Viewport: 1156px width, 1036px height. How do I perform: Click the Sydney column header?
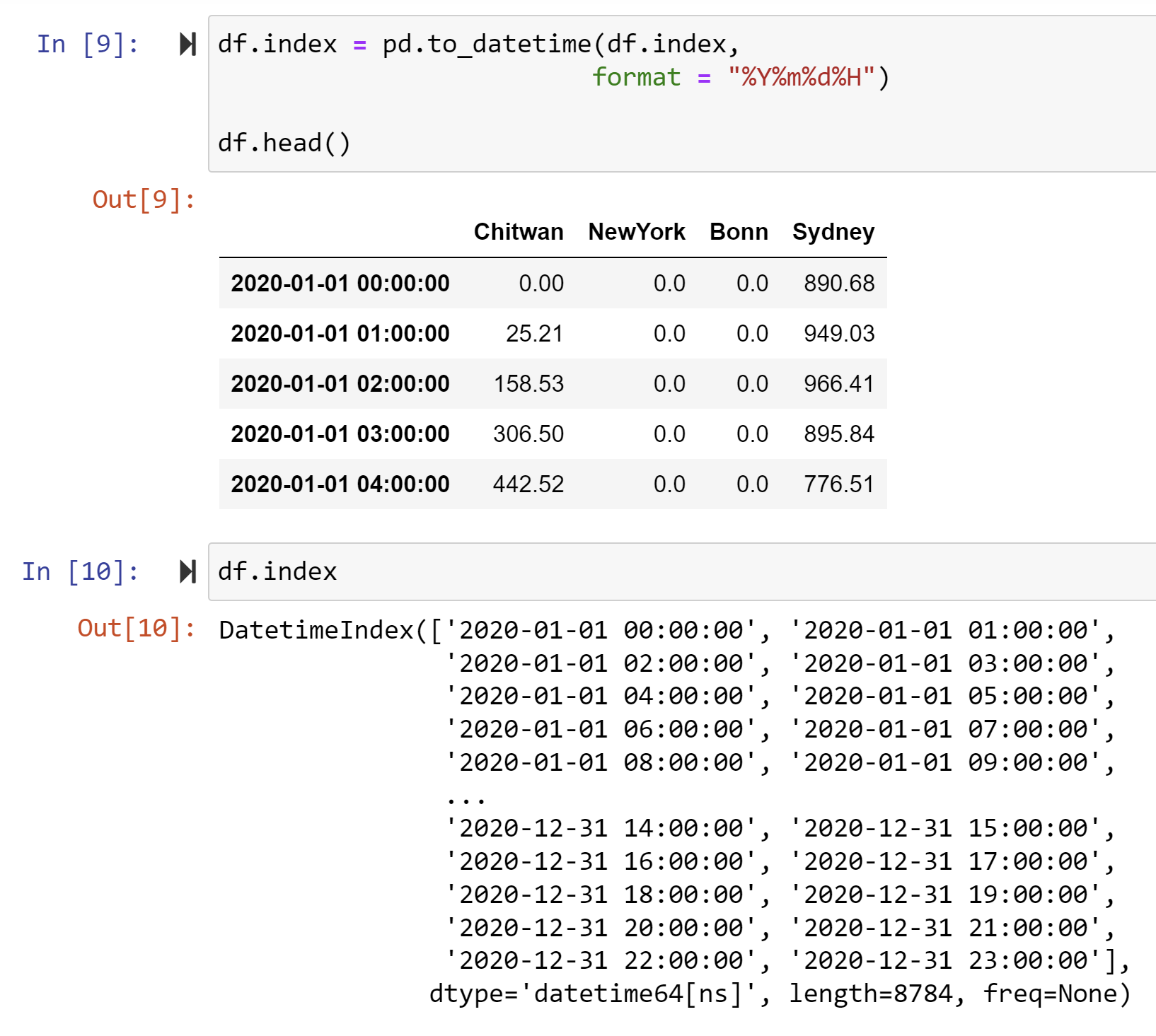pos(833,232)
